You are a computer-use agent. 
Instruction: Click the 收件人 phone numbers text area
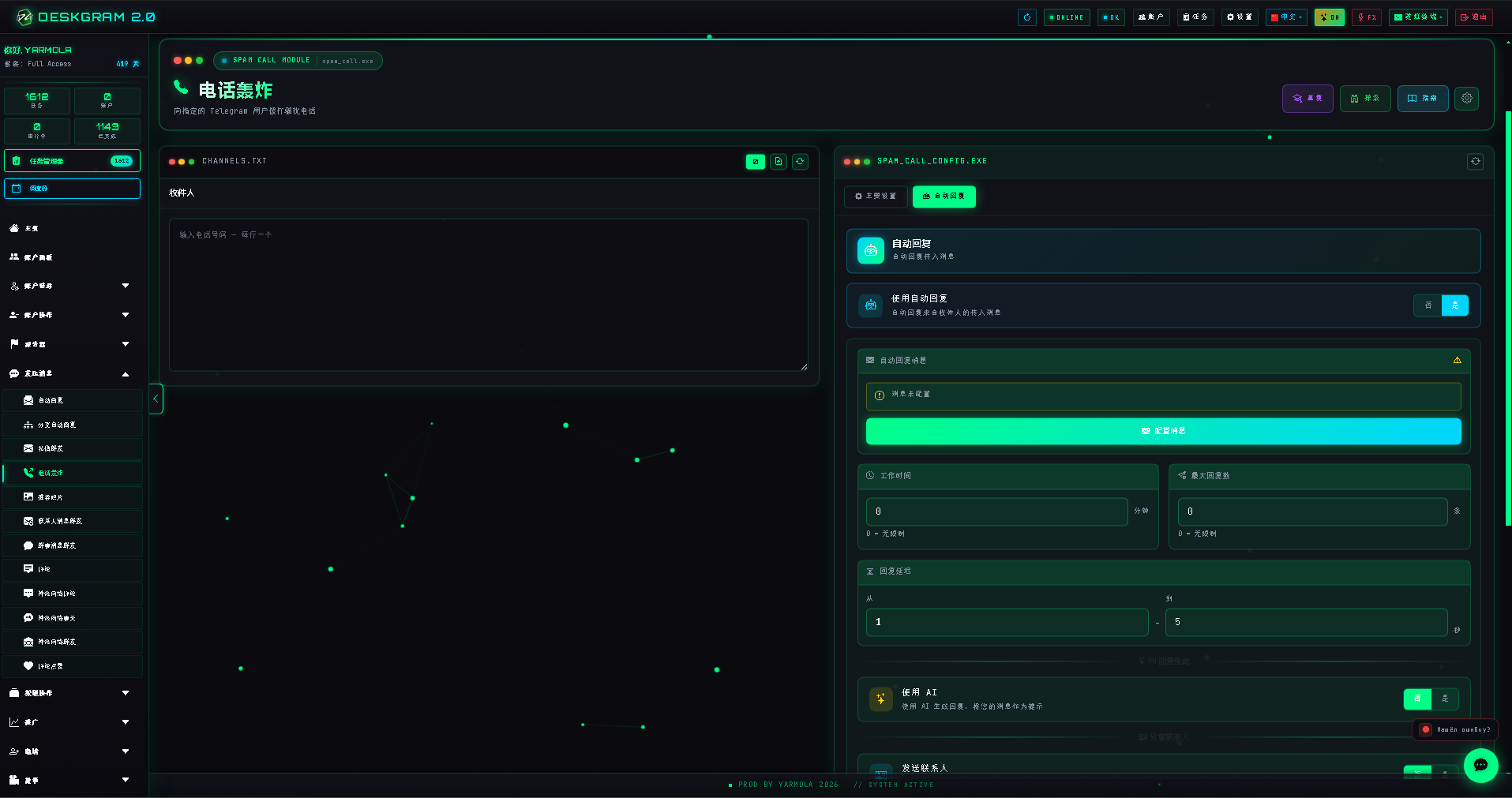coord(488,294)
